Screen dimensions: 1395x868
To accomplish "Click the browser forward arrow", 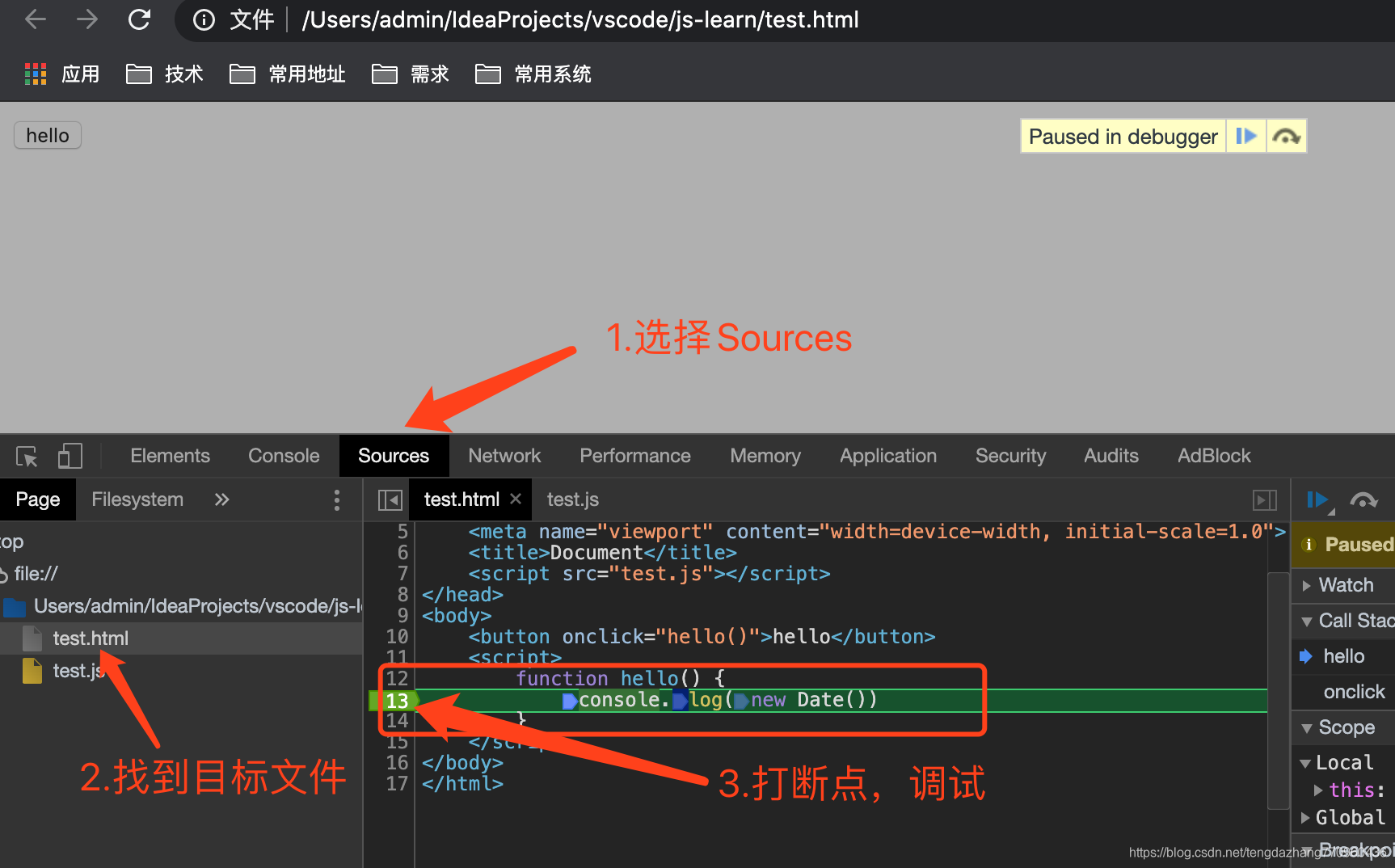I will click(87, 19).
